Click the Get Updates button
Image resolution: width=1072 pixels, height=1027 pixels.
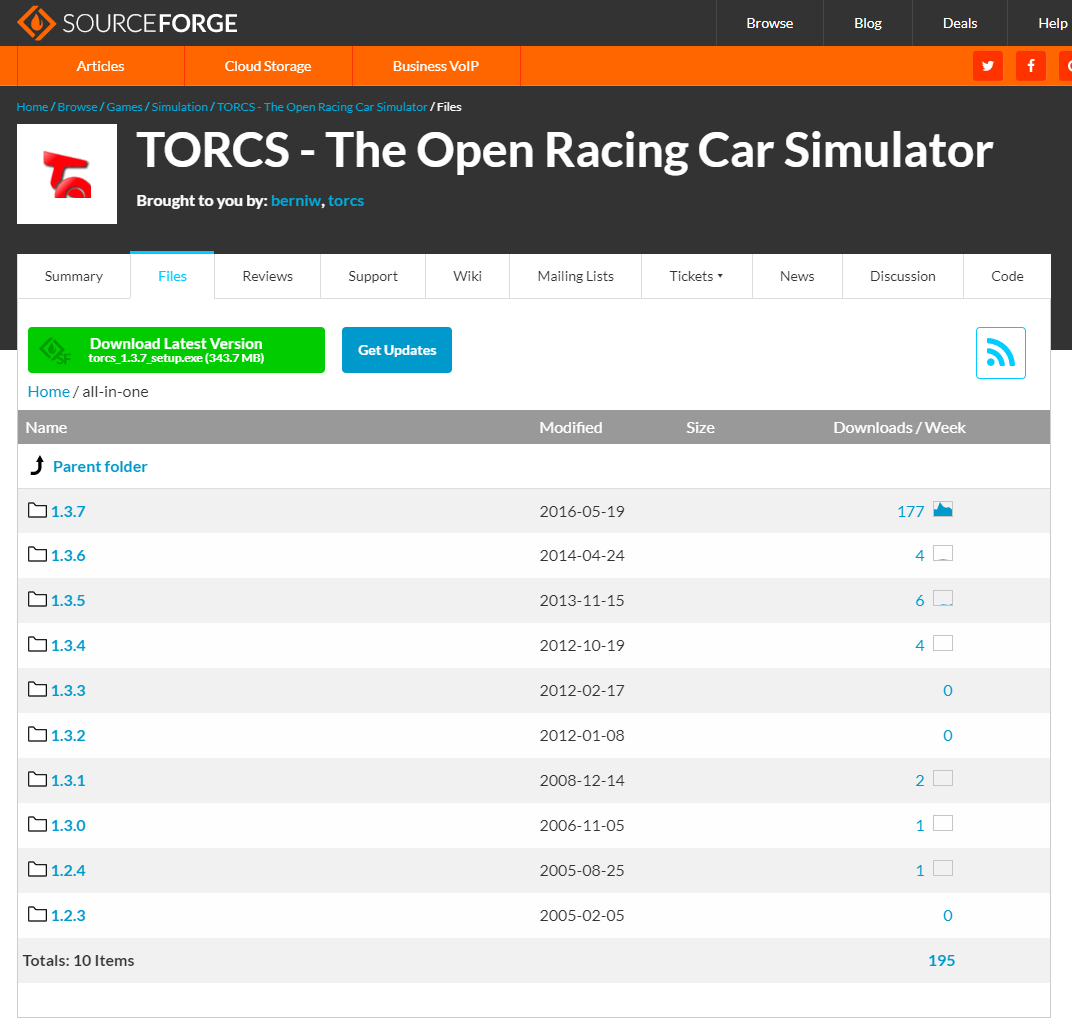[397, 350]
